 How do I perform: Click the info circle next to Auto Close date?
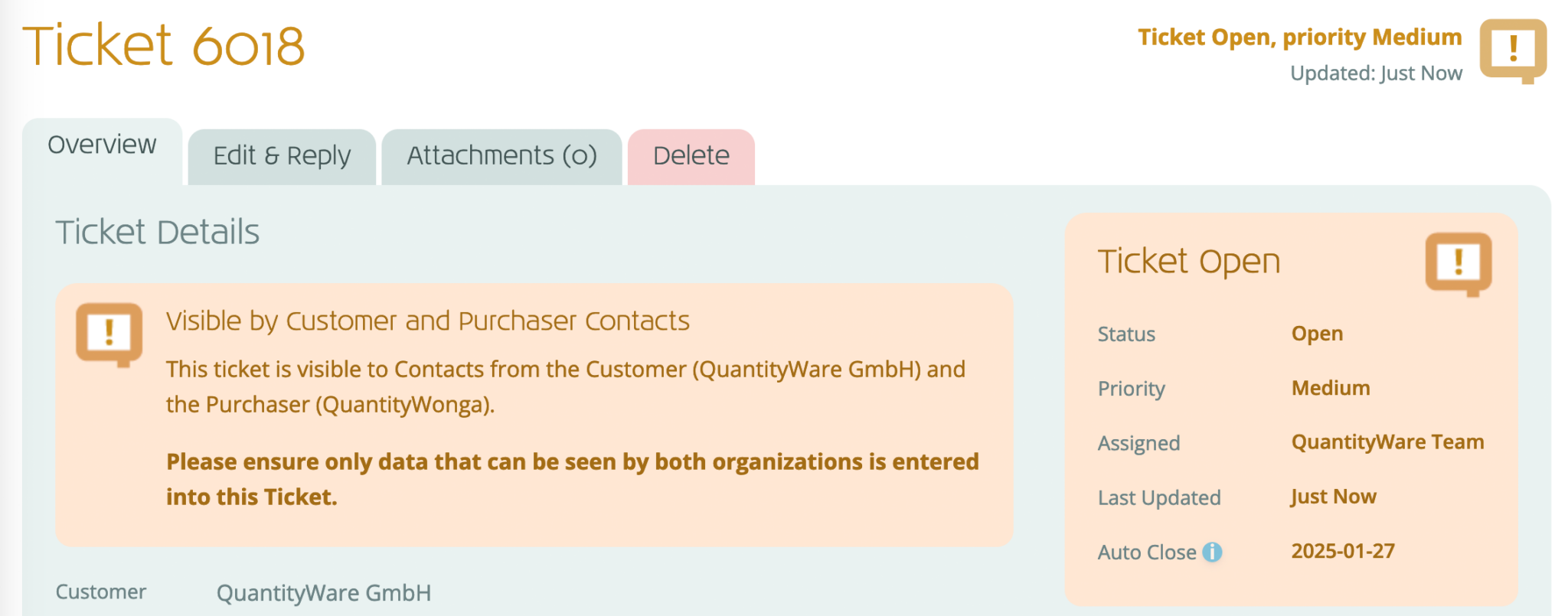pos(1214,551)
